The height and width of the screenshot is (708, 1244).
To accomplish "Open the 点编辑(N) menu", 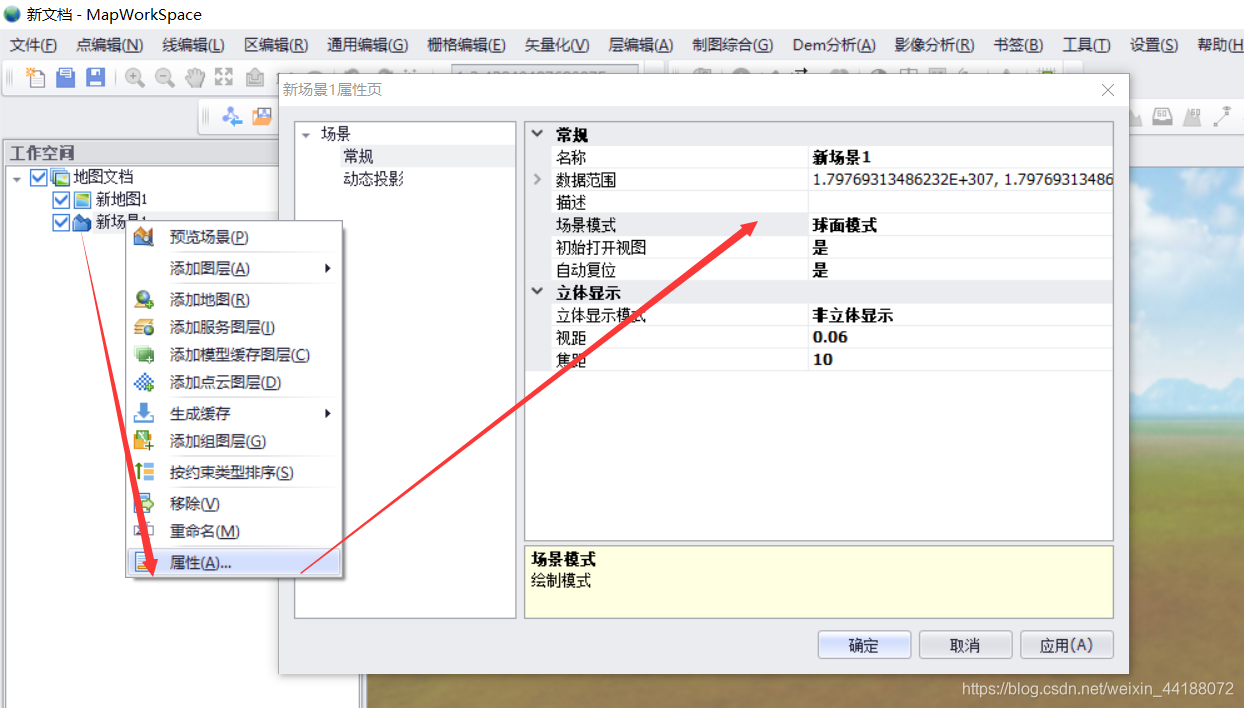I will [x=110, y=45].
